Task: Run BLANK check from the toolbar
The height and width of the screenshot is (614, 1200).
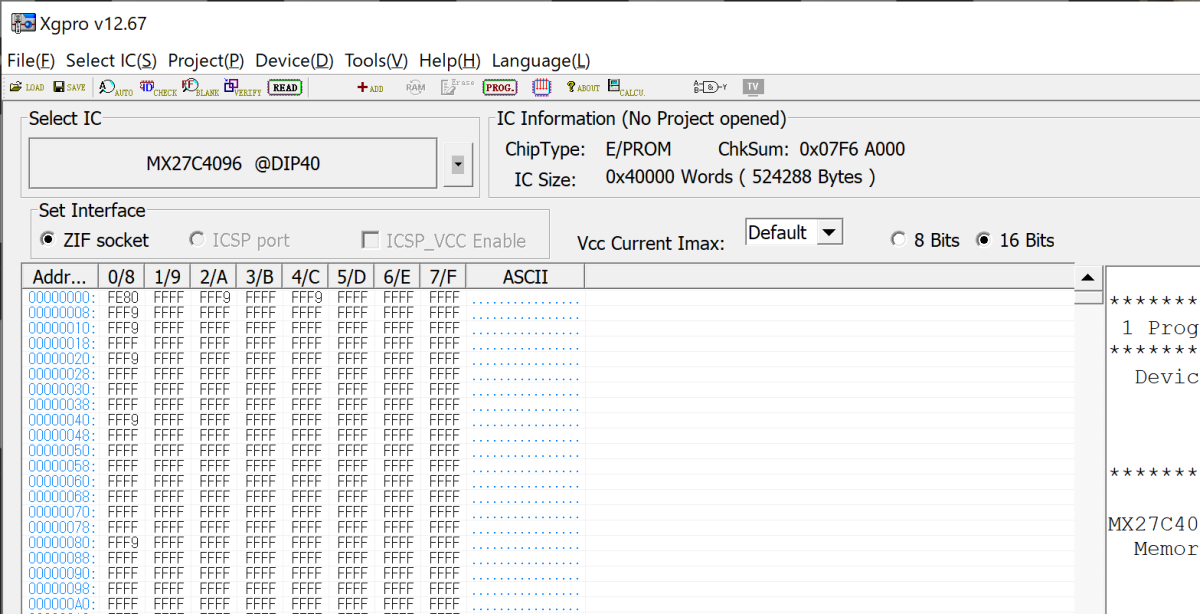Action: click(x=200, y=87)
